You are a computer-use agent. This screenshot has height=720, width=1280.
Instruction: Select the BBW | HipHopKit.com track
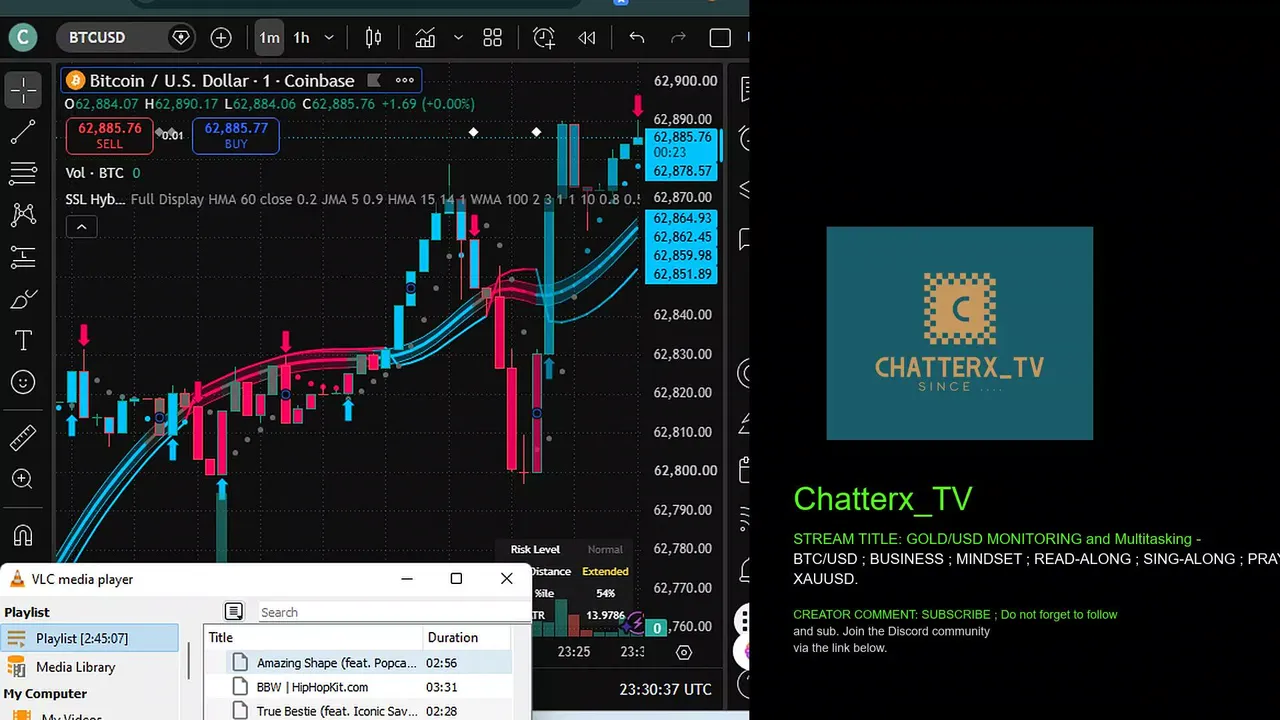click(358, 687)
